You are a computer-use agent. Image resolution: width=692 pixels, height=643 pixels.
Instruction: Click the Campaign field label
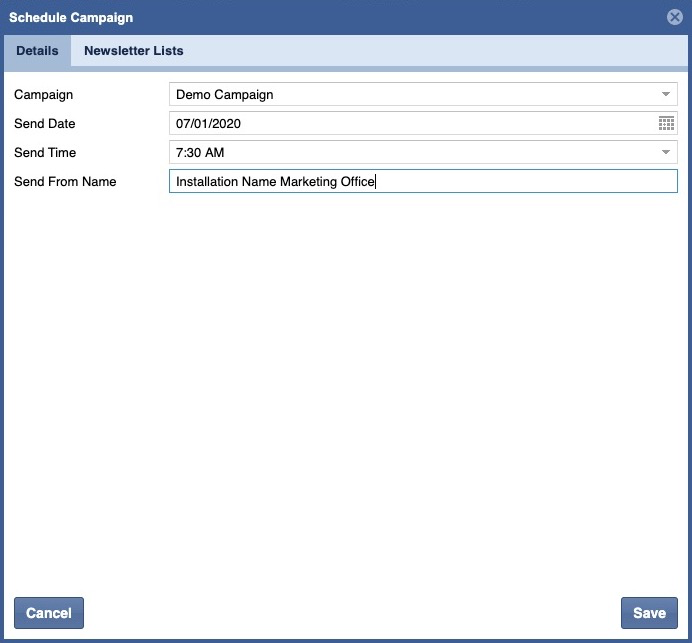43,95
